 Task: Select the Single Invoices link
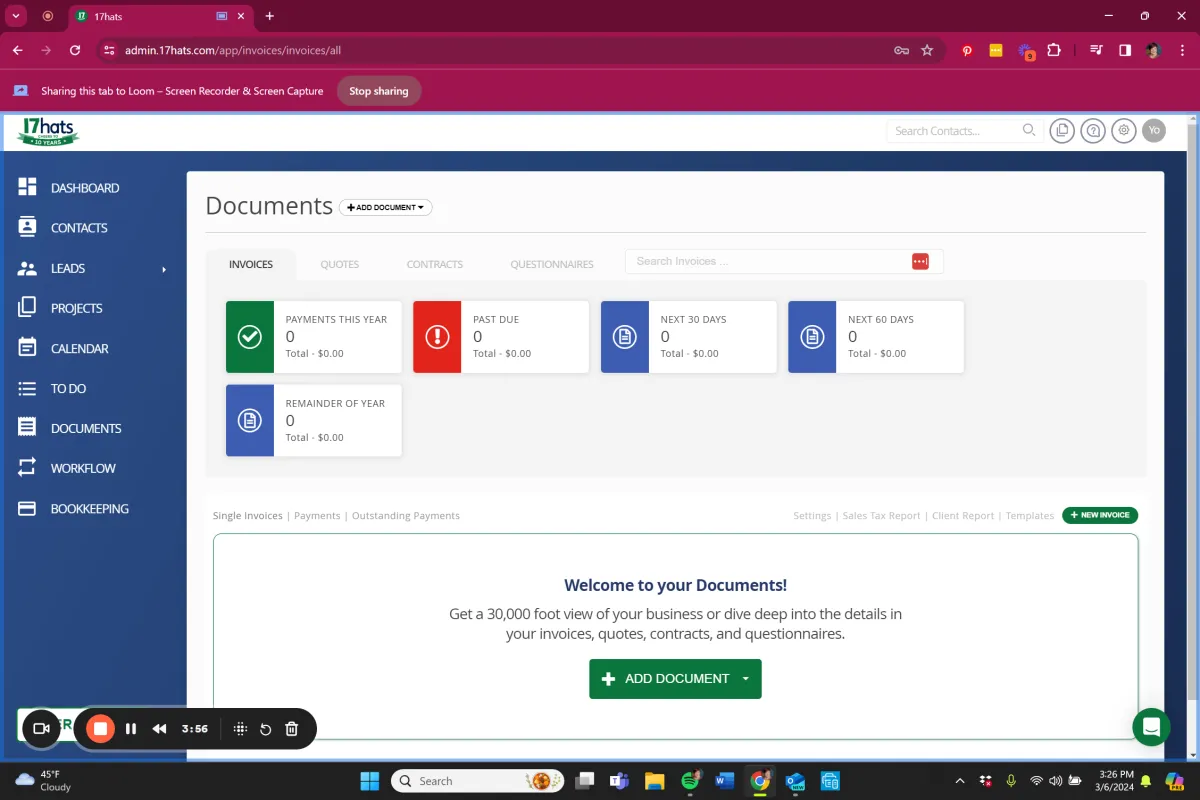248,516
